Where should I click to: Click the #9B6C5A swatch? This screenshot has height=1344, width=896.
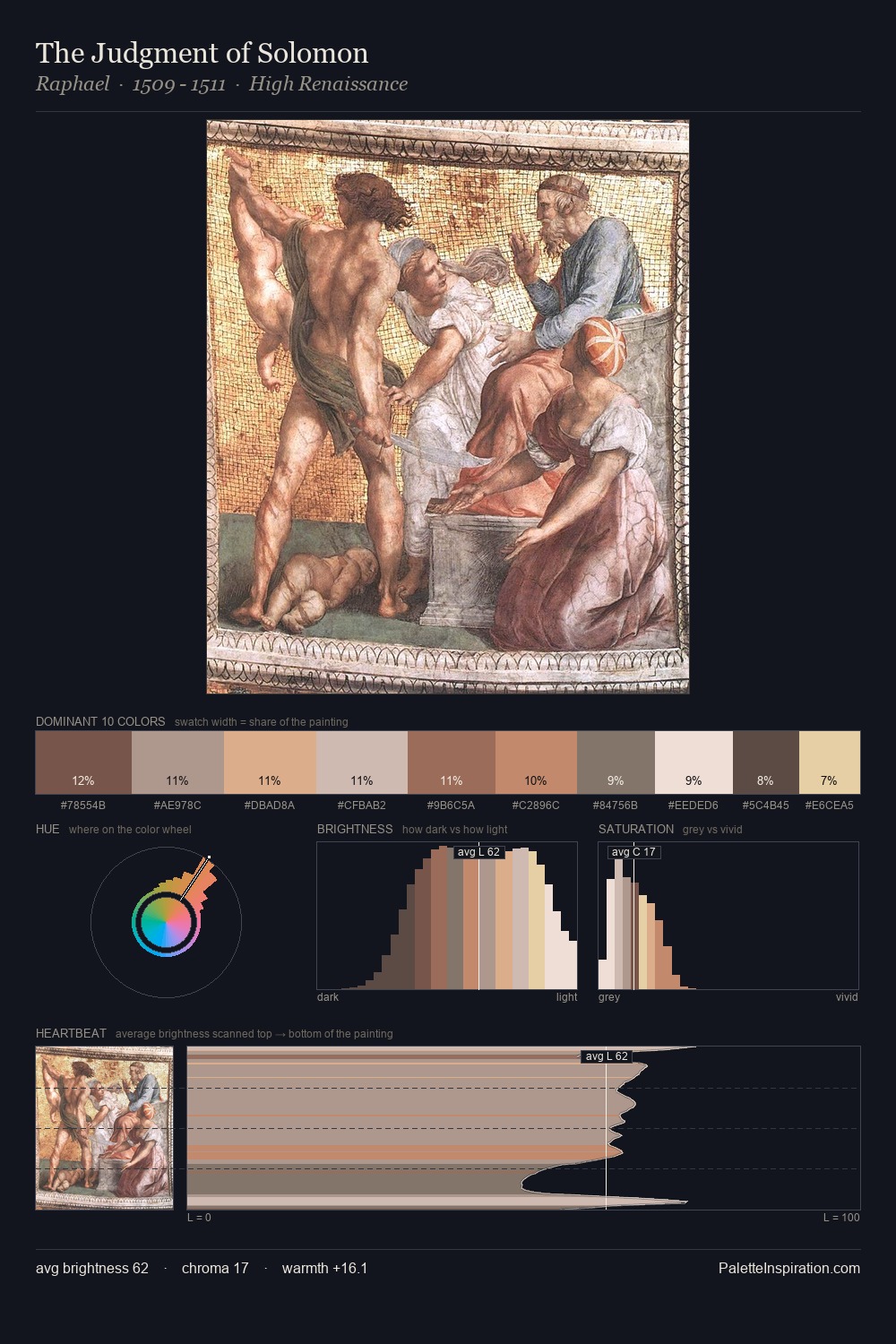tap(452, 762)
